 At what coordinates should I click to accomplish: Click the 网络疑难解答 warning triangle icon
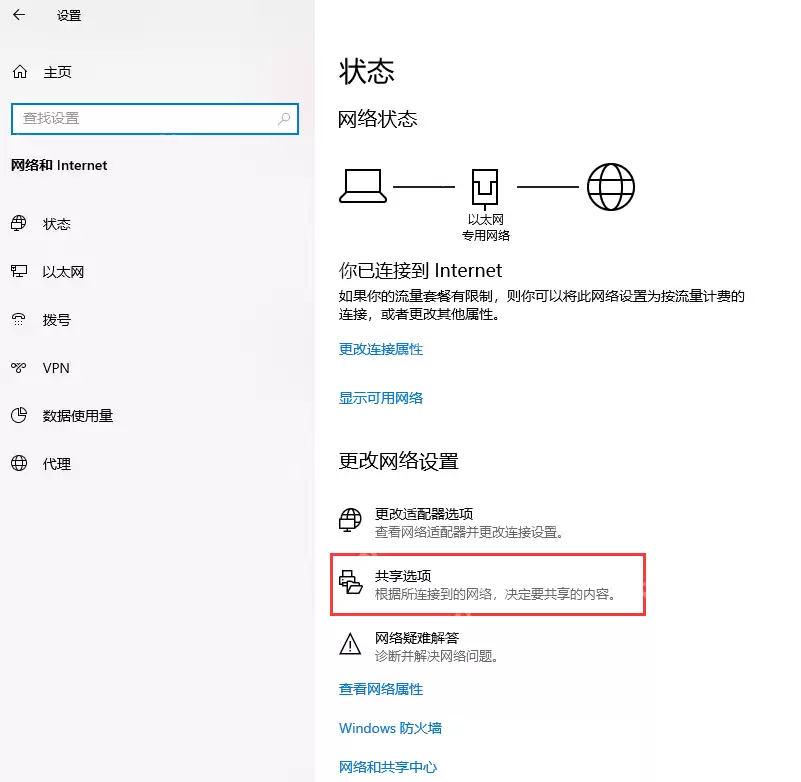pos(350,645)
